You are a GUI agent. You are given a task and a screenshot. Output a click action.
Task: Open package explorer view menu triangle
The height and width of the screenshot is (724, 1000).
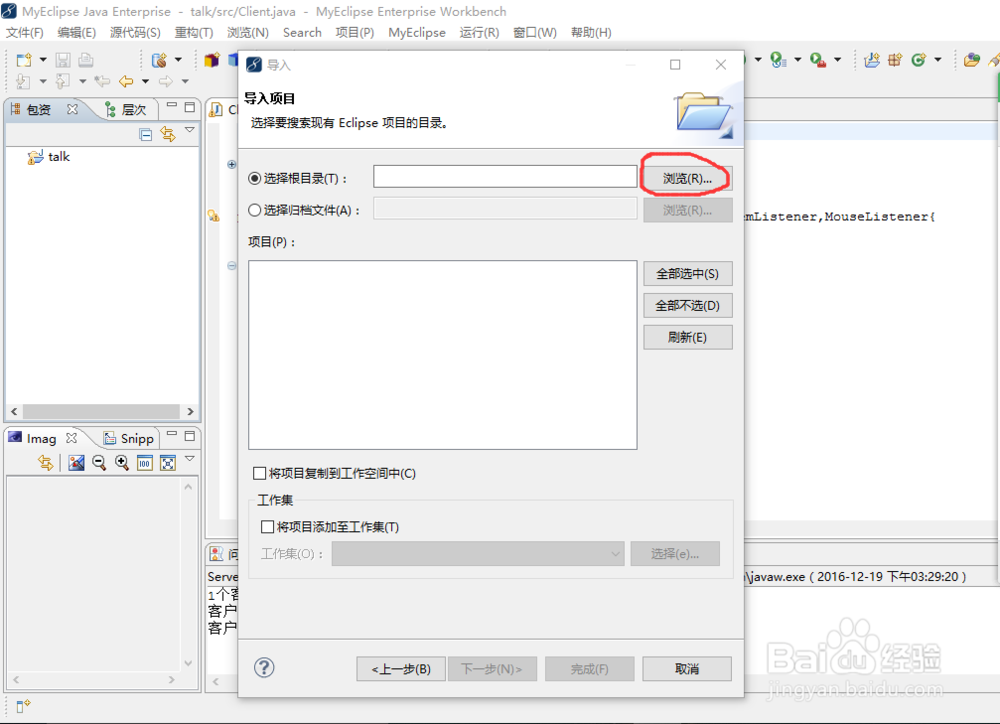(189, 130)
